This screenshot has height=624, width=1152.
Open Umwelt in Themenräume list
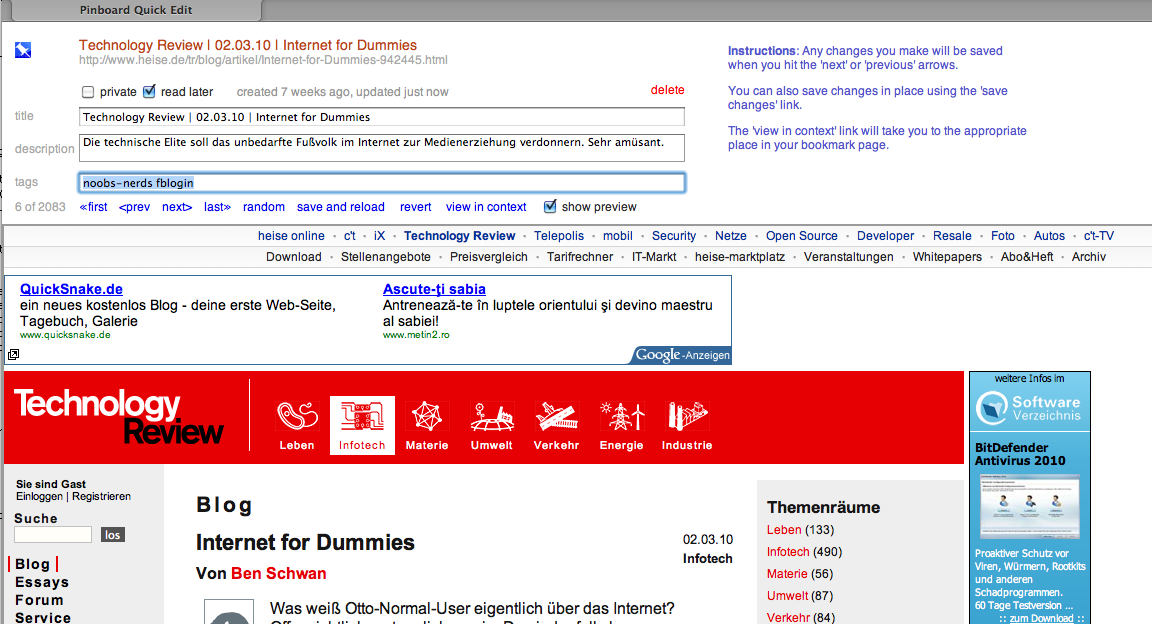[x=788, y=596]
